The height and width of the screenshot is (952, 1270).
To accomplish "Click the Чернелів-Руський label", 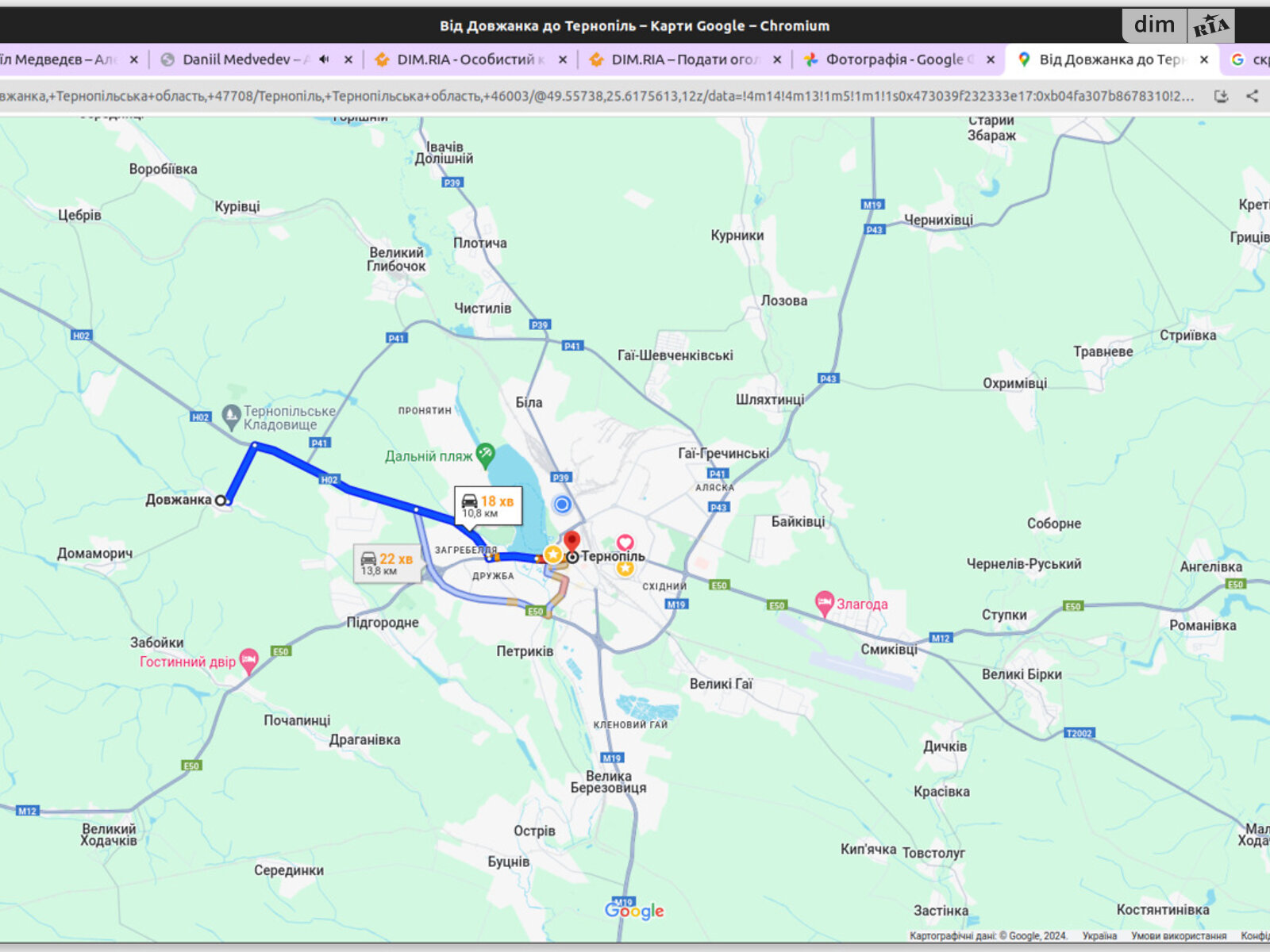I will click(x=1024, y=564).
